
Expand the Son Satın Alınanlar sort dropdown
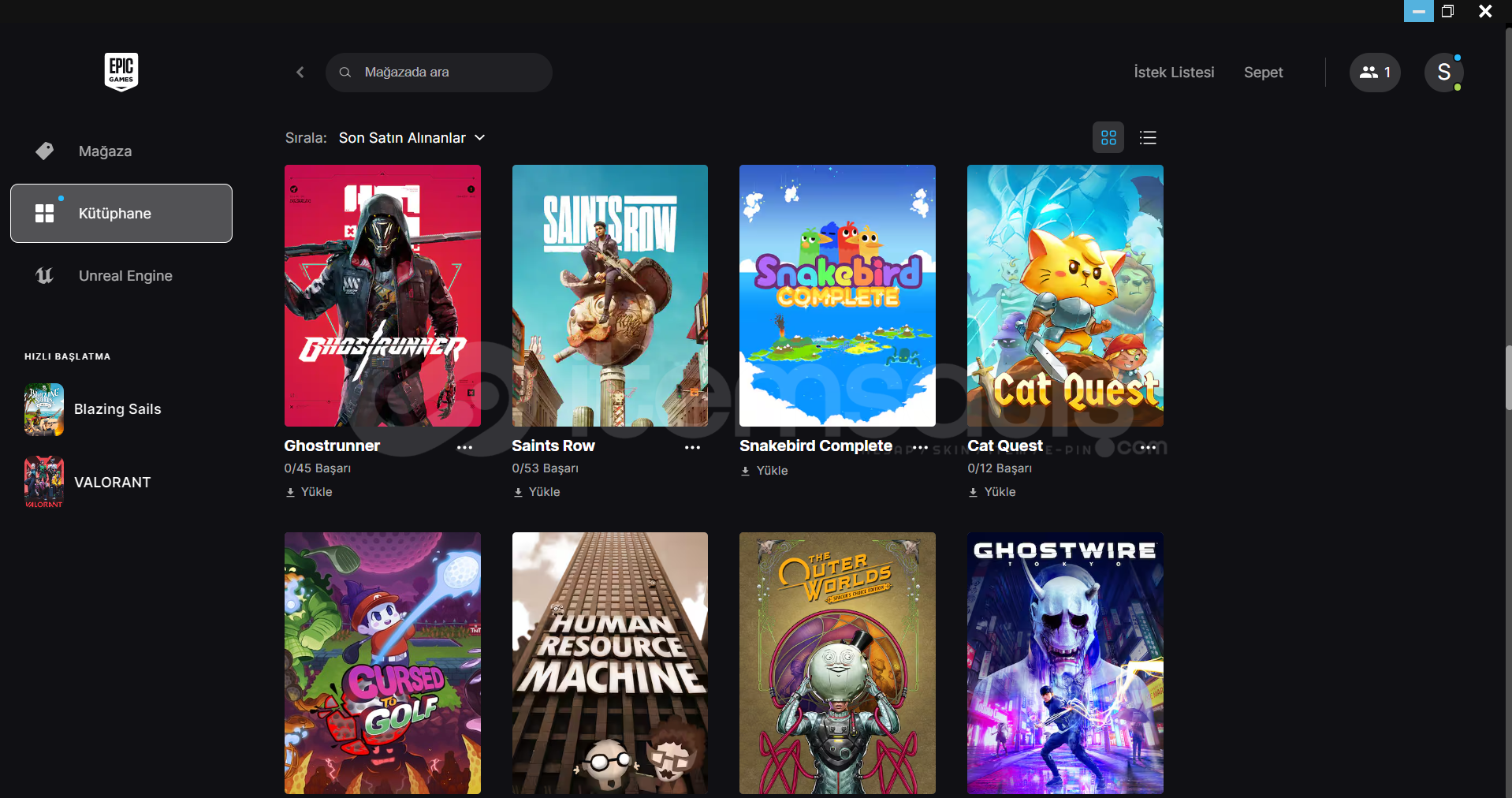412,138
